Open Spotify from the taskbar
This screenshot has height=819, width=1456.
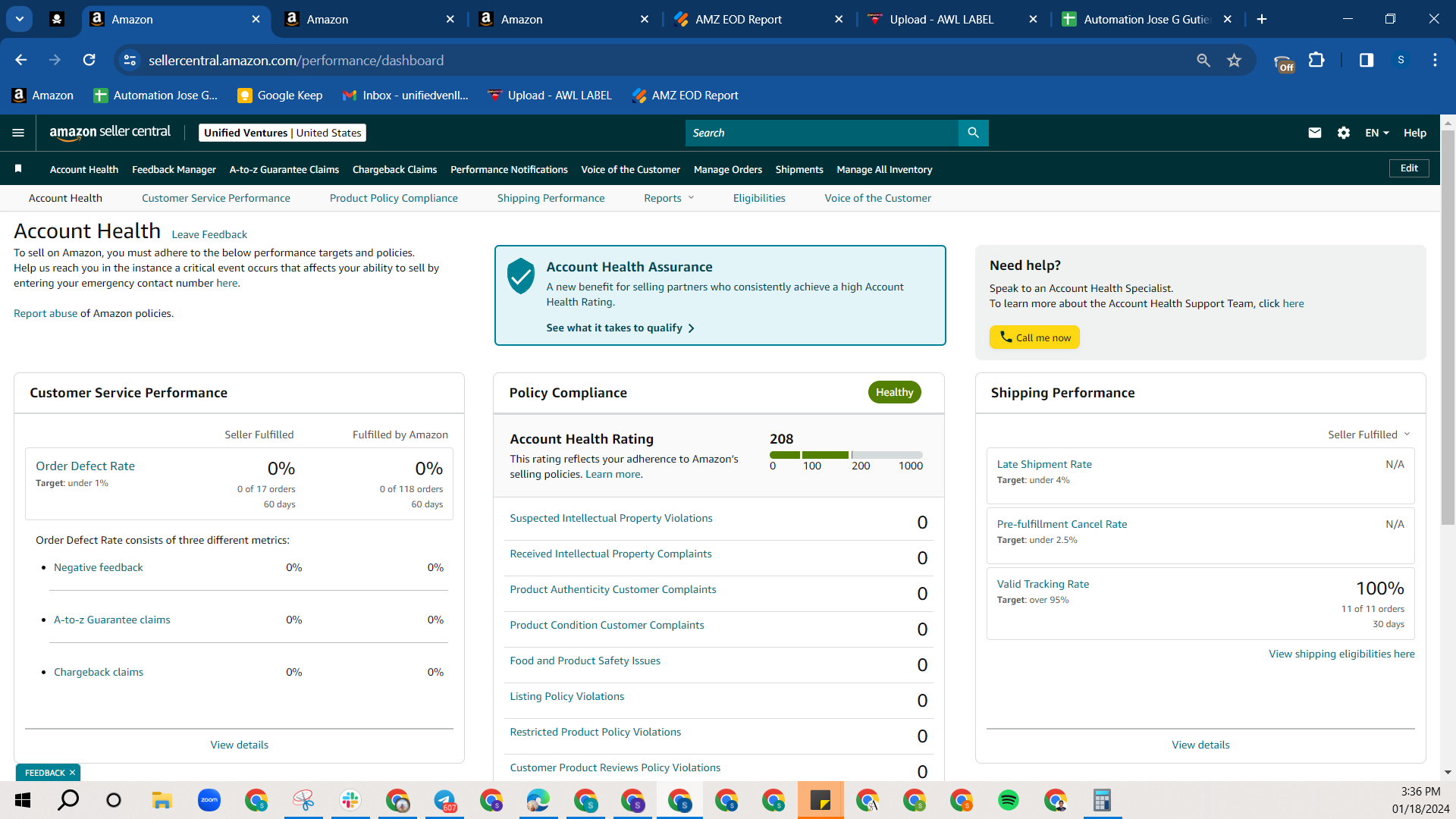(x=1009, y=800)
